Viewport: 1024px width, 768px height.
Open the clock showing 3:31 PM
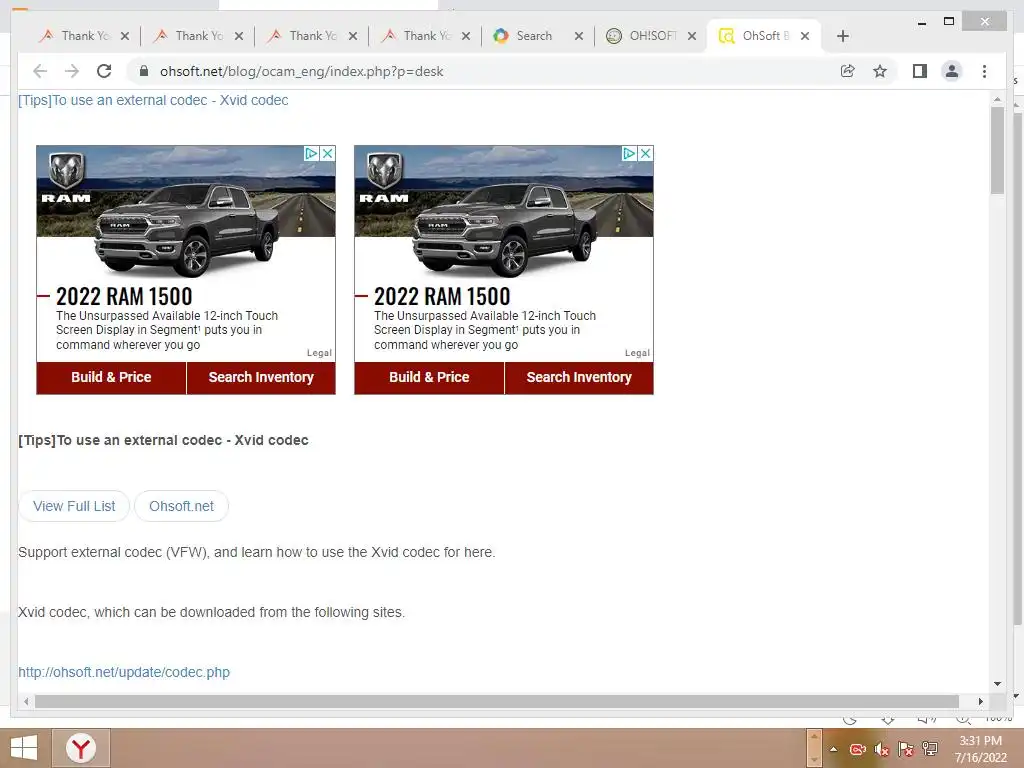[x=980, y=749]
